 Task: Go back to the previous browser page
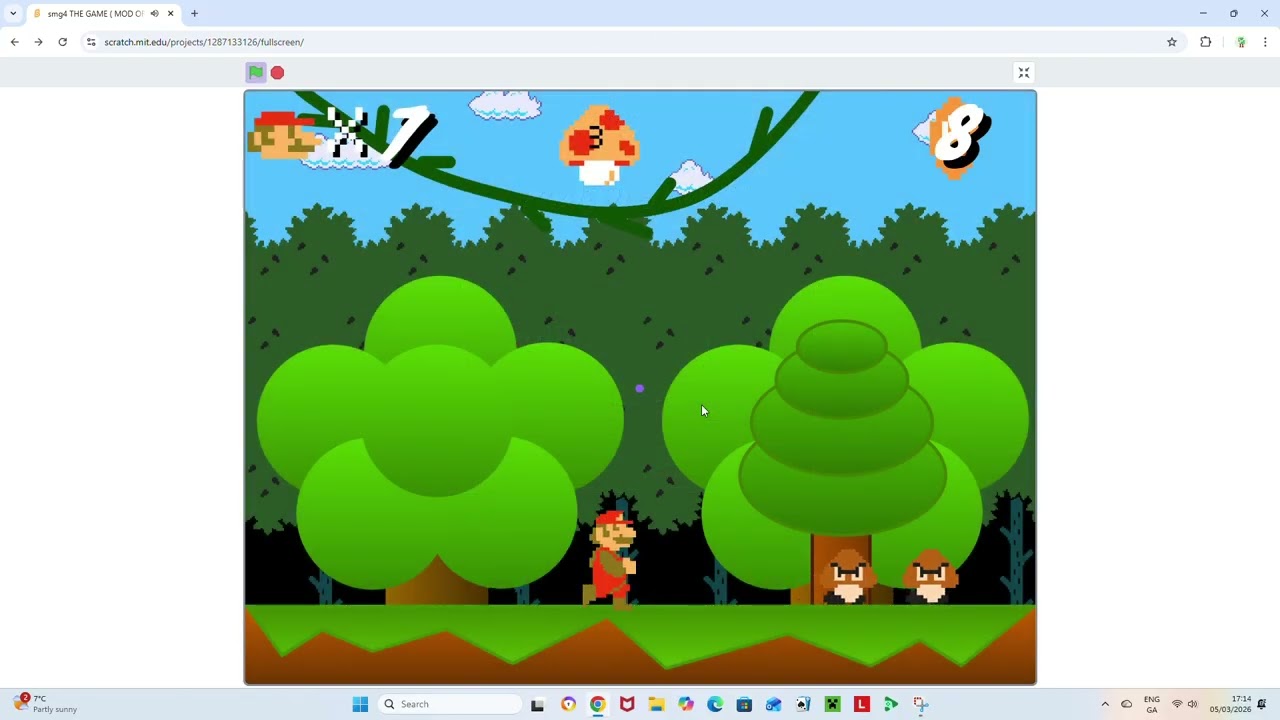pyautogui.click(x=14, y=42)
